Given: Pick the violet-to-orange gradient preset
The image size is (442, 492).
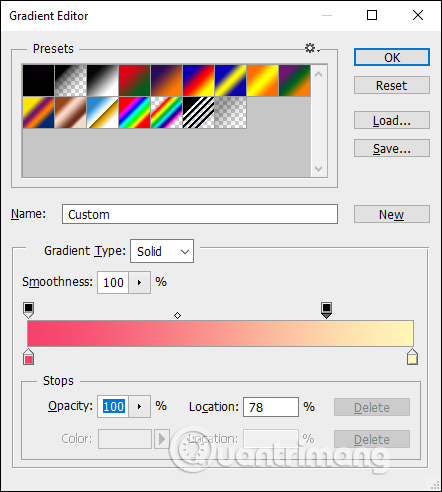Looking at the screenshot, I should pyautogui.click(x=166, y=80).
